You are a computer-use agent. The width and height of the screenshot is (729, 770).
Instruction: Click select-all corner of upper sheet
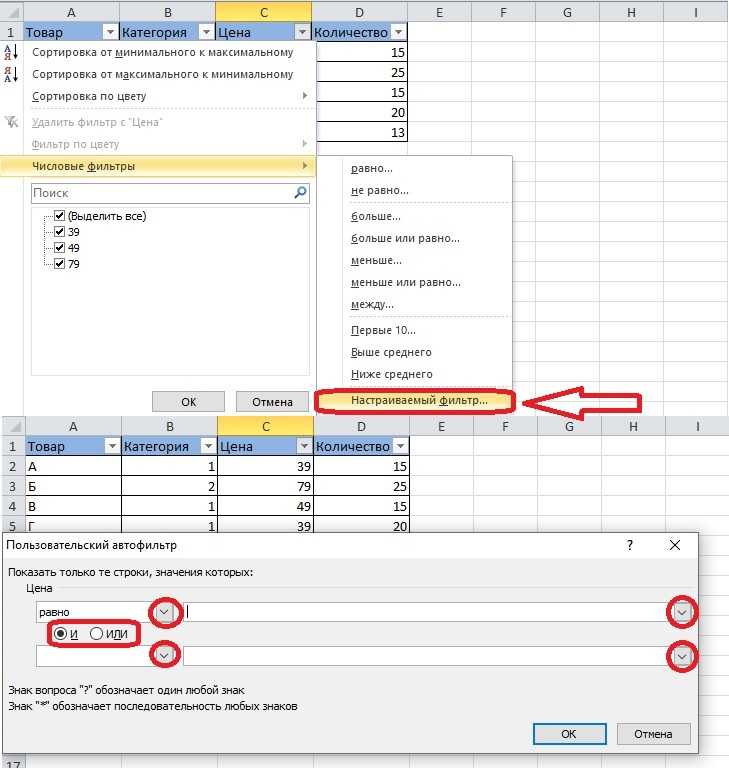click(x=12, y=12)
